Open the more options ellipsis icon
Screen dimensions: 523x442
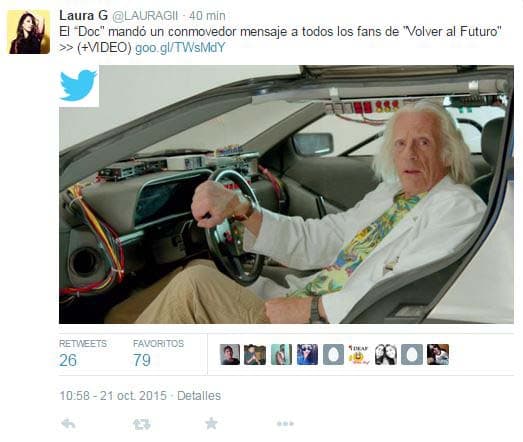(x=285, y=424)
